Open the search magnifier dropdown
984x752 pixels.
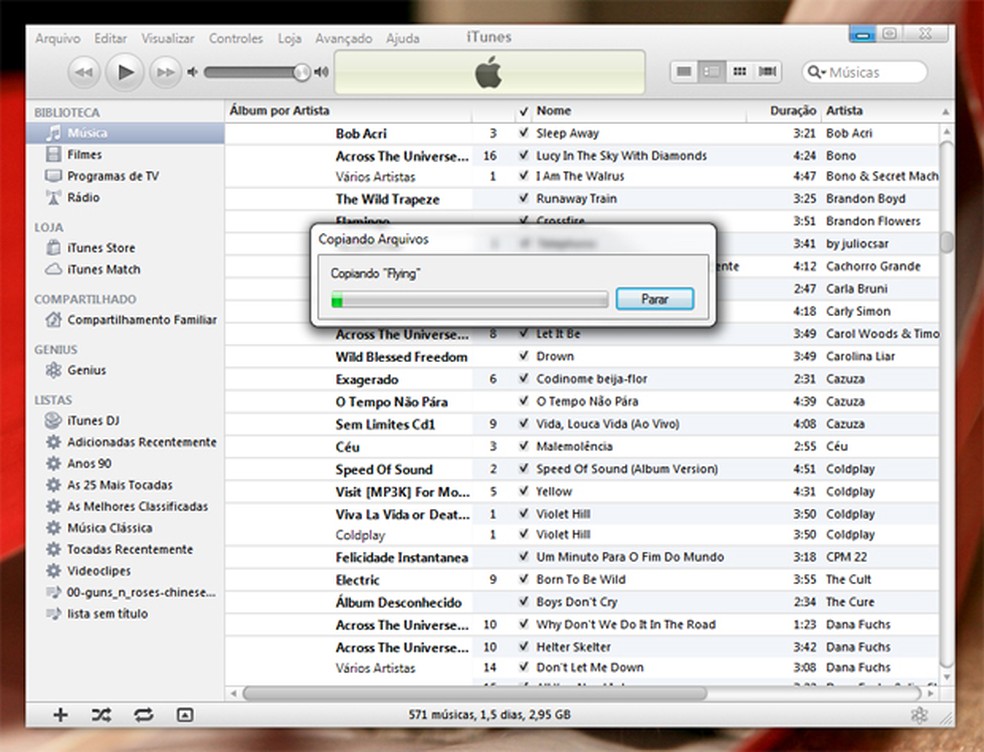tap(816, 72)
